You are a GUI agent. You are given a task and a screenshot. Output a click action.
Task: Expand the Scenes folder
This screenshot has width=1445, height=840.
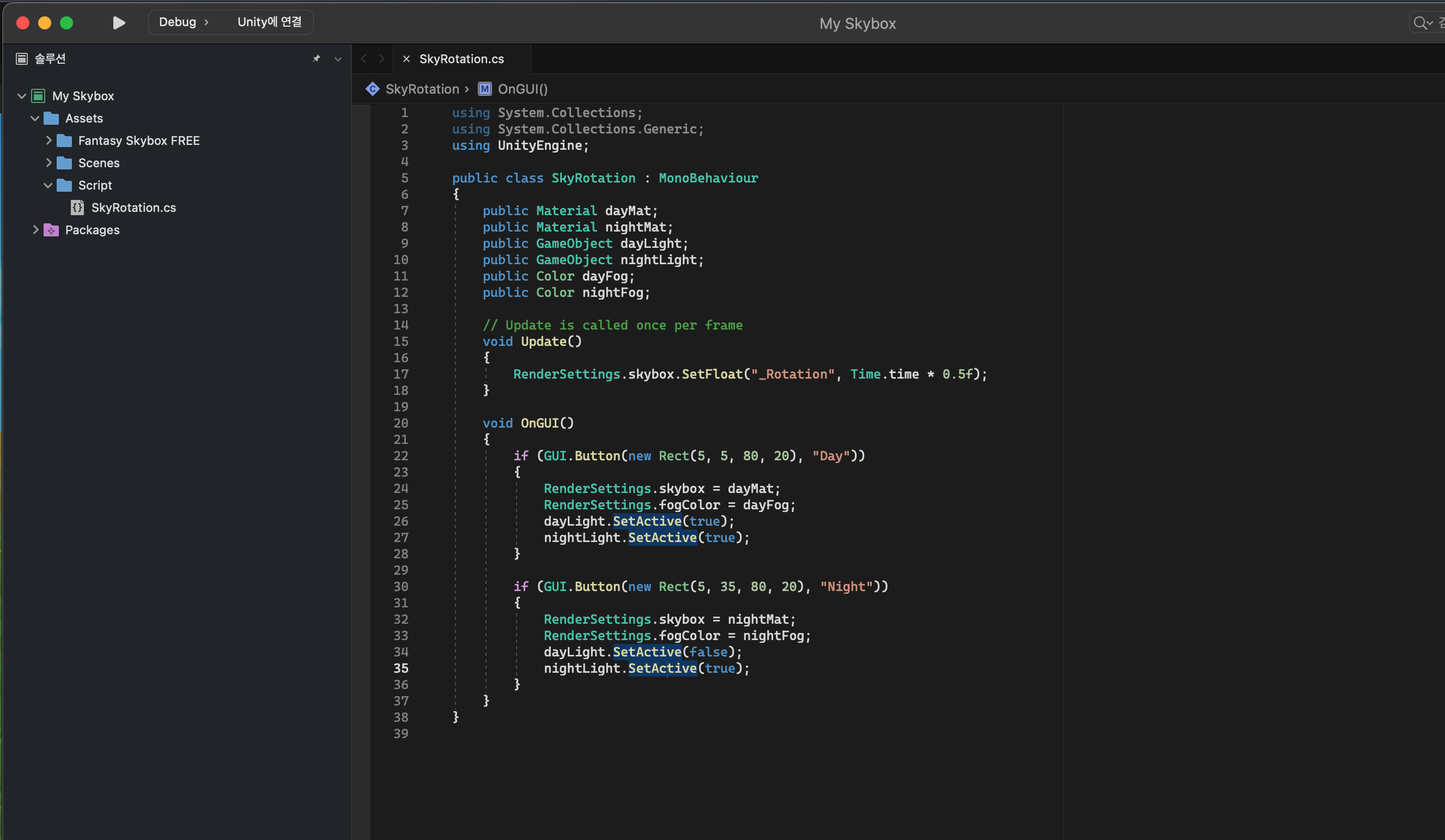48,163
